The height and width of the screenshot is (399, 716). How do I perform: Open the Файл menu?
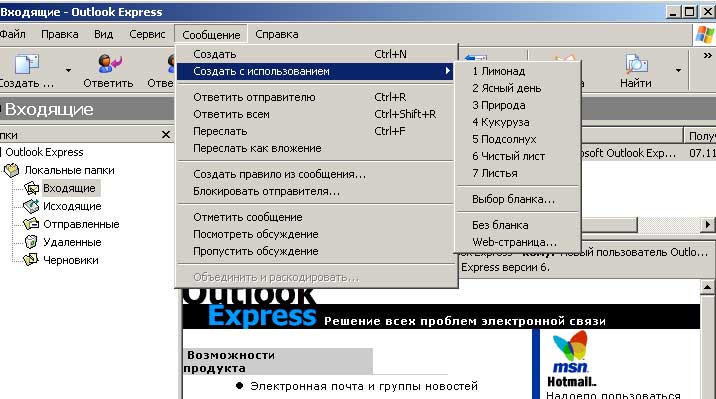click(12, 34)
